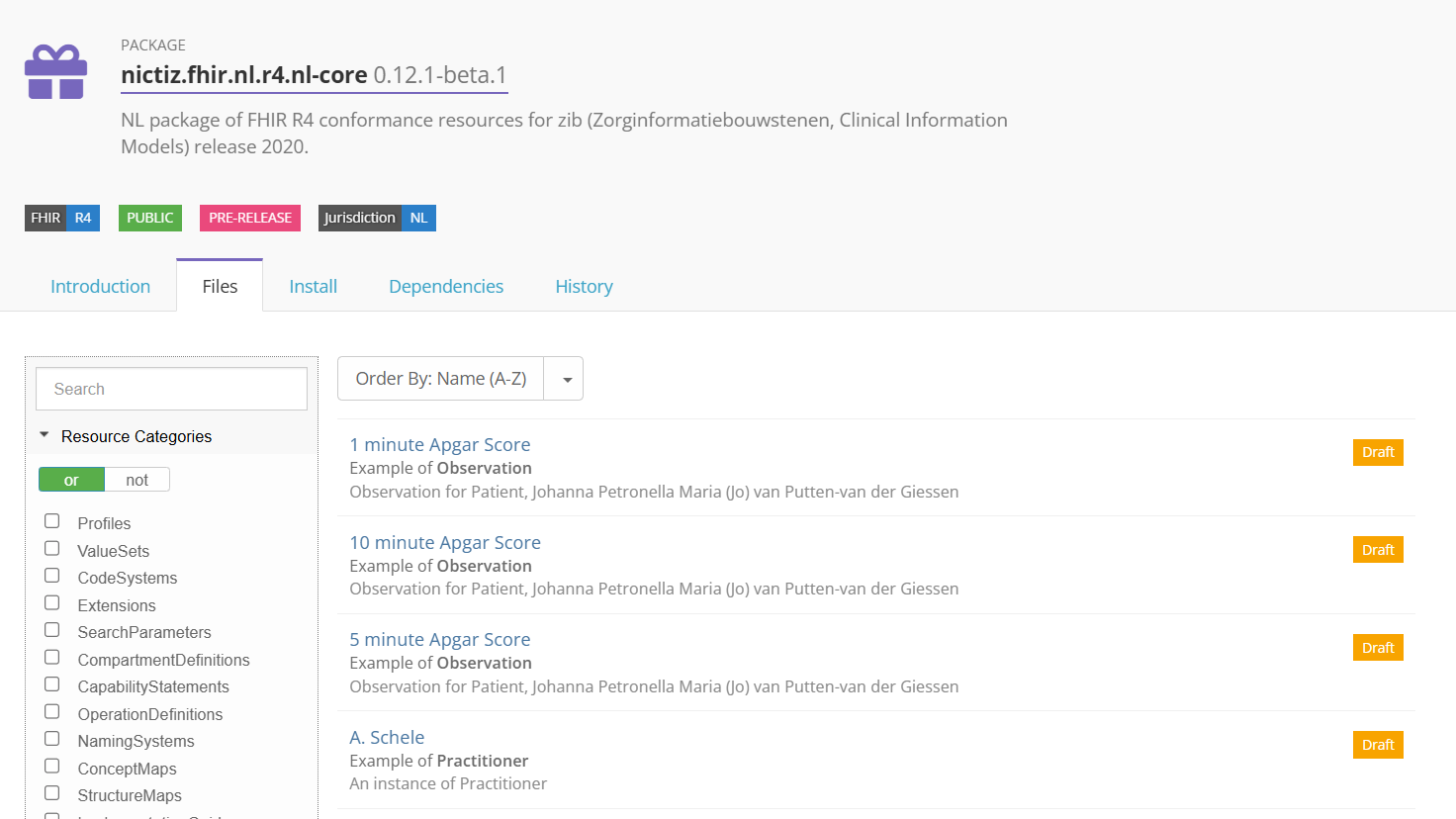
Task: Open the A. Schele practitioner file
Action: click(x=387, y=737)
